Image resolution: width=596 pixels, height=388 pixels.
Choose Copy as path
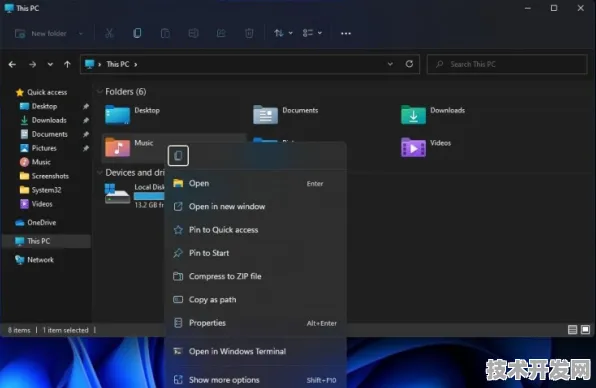(255, 300)
